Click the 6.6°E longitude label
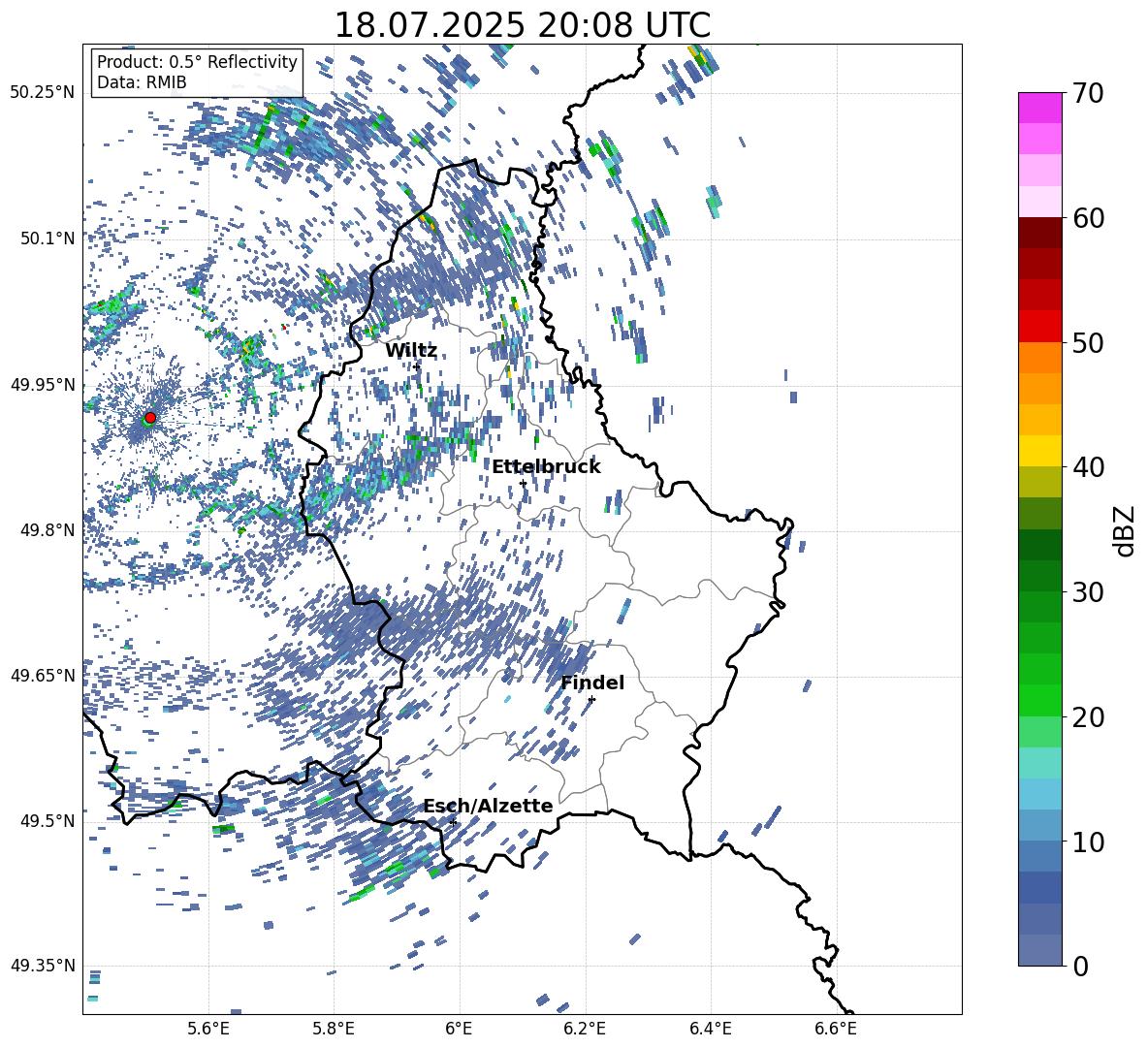1148x1048 pixels. [836, 1029]
